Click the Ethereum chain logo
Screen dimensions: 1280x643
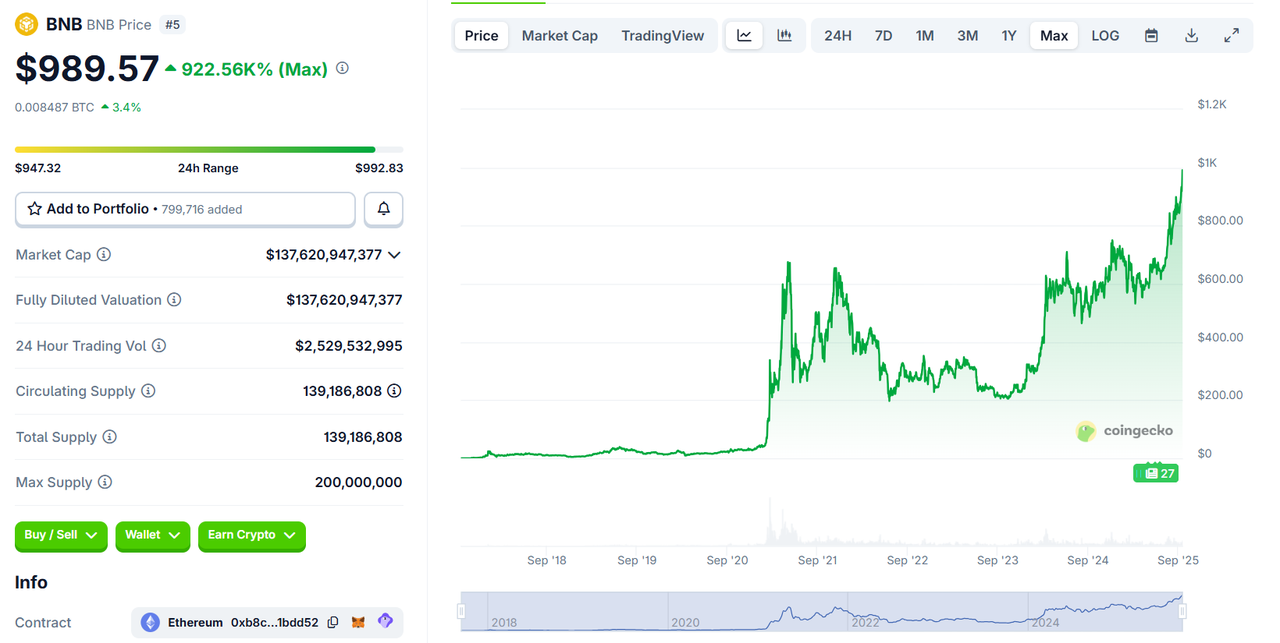coord(150,622)
